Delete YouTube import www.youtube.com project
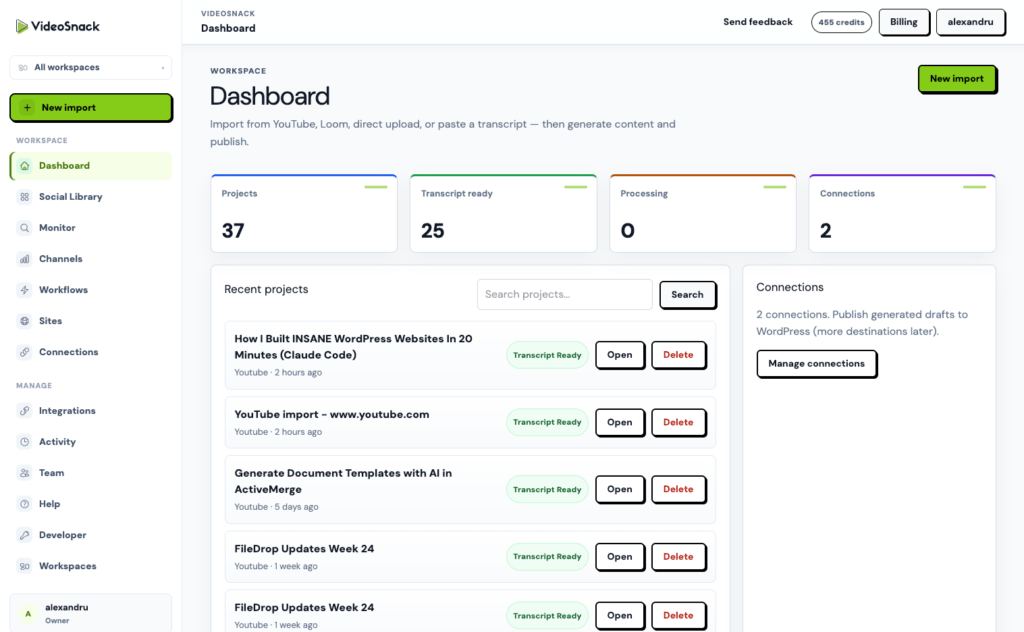 679,422
